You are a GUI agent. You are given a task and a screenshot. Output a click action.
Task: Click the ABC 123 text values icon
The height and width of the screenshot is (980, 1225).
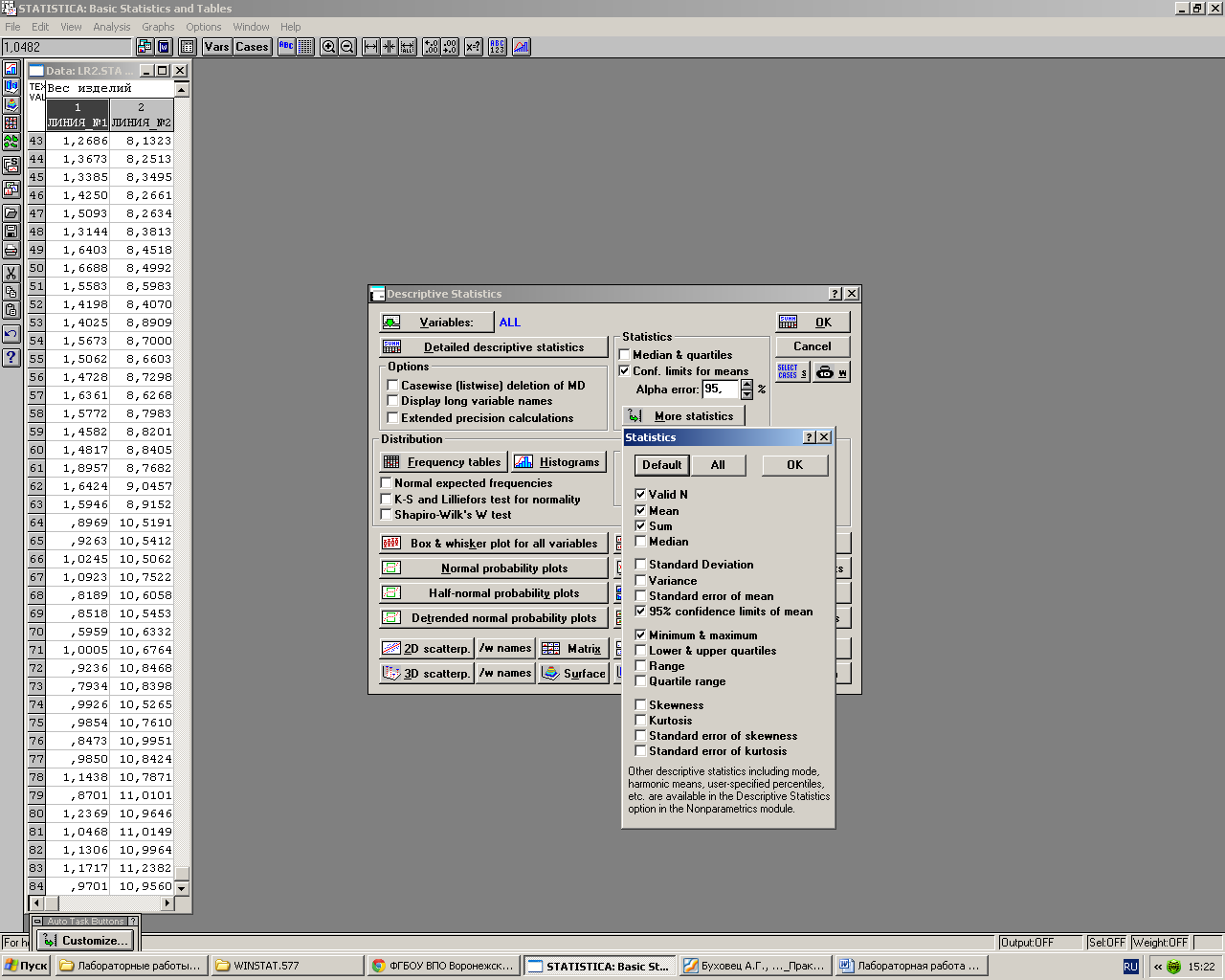(x=498, y=47)
